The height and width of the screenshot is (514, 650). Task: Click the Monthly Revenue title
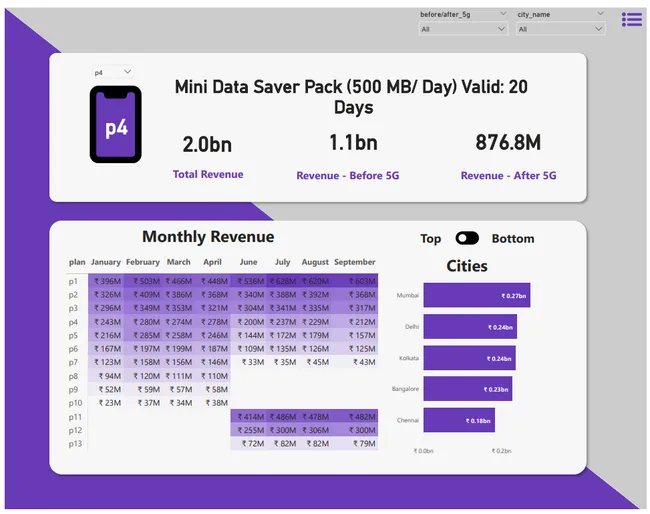tap(208, 237)
